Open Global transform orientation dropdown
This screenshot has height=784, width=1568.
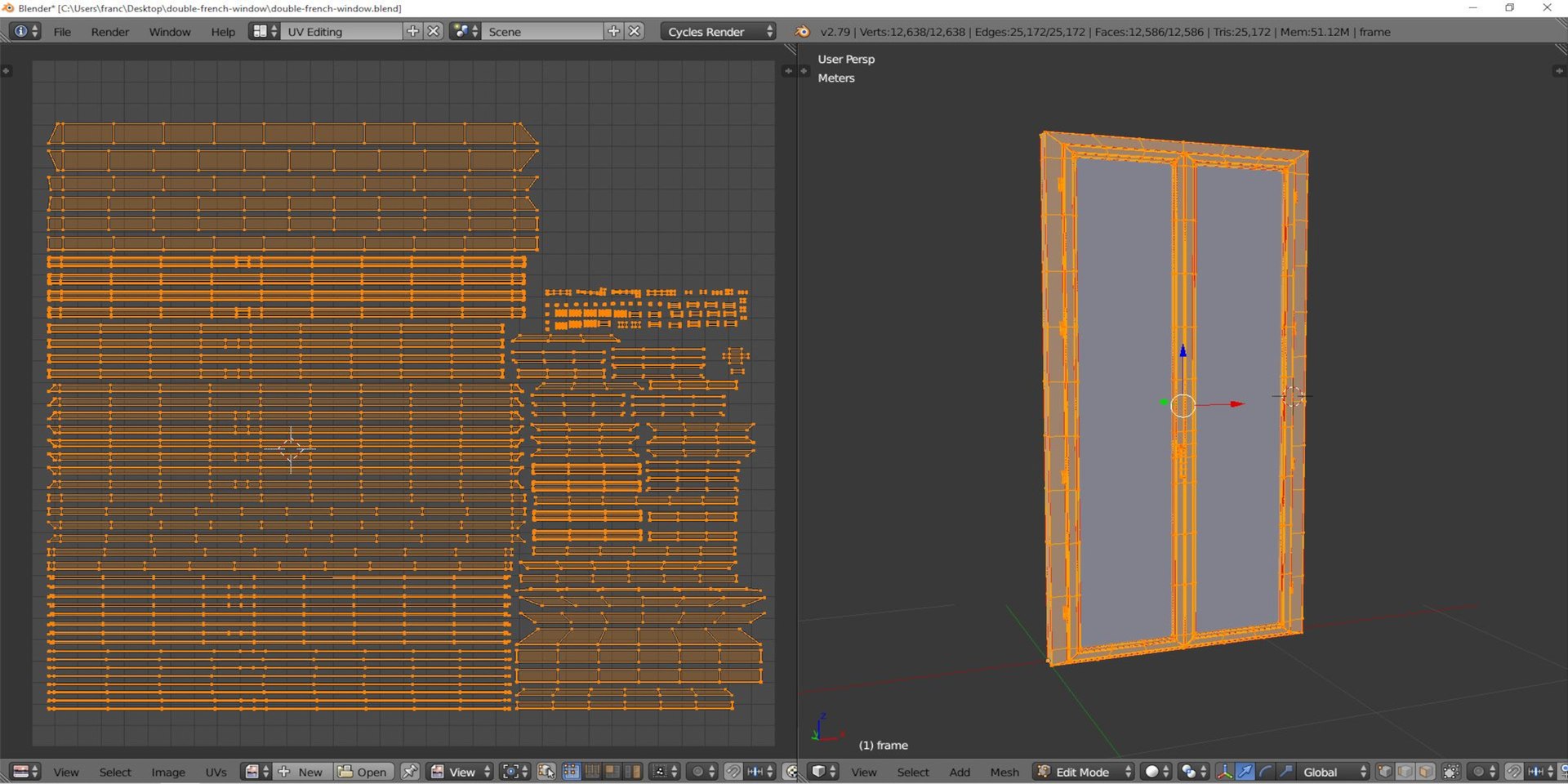[x=1332, y=772]
